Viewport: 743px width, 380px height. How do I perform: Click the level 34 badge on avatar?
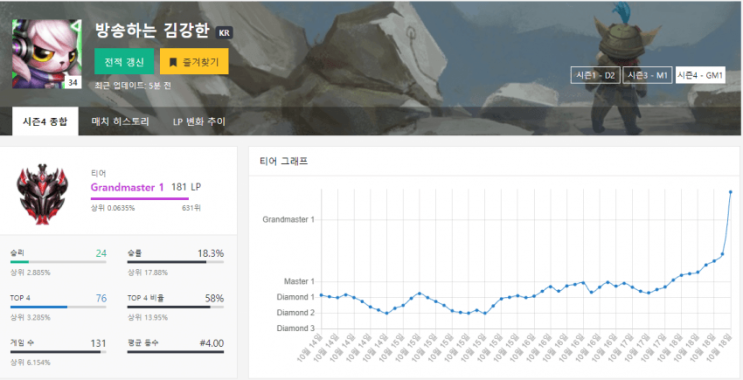click(x=72, y=82)
